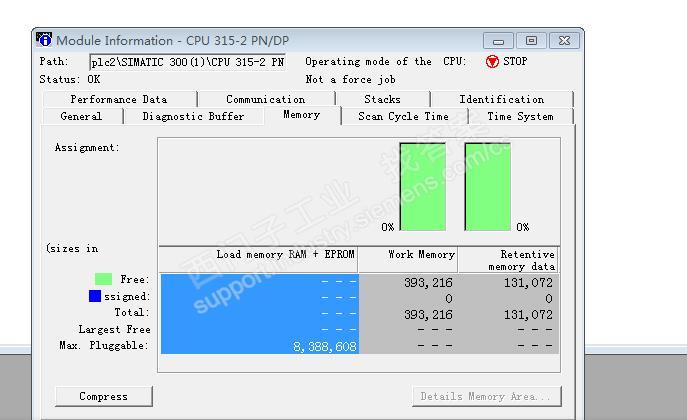Click the STOP operating mode text

click(515, 61)
